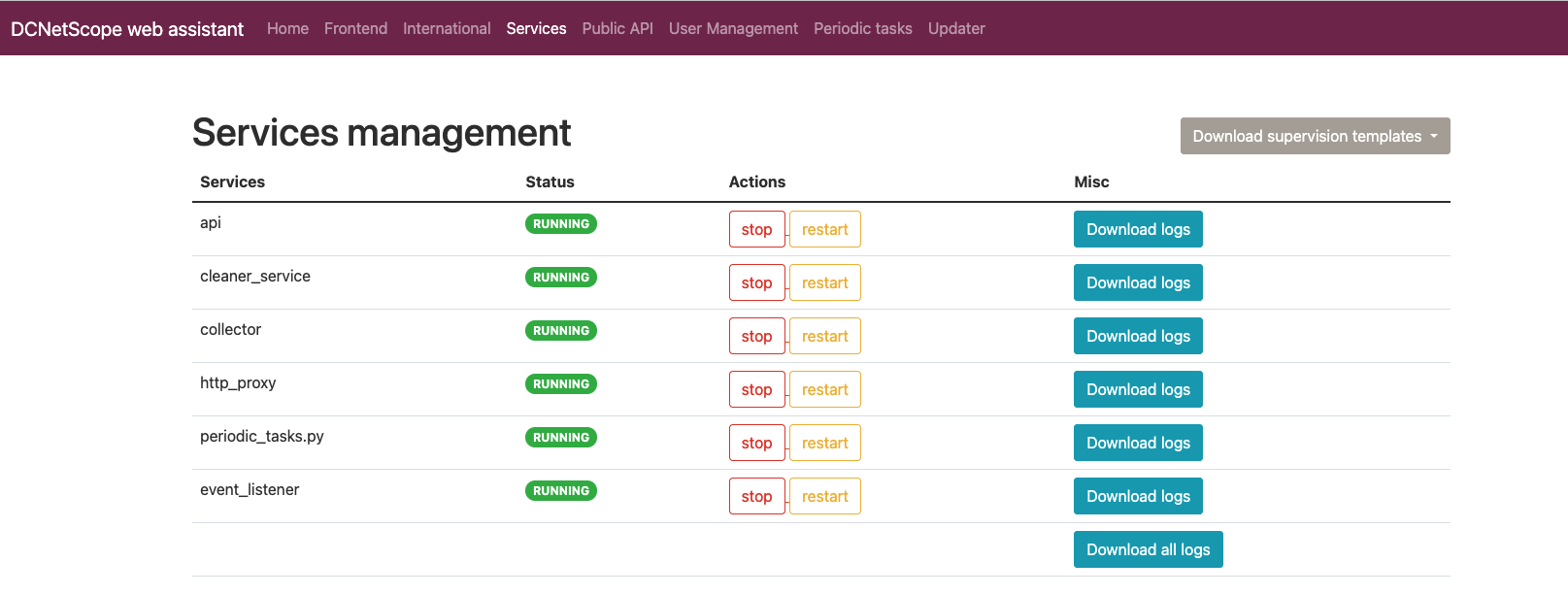This screenshot has height=595, width=1568.
Task: Restart the cleaner_service
Action: [x=825, y=282]
